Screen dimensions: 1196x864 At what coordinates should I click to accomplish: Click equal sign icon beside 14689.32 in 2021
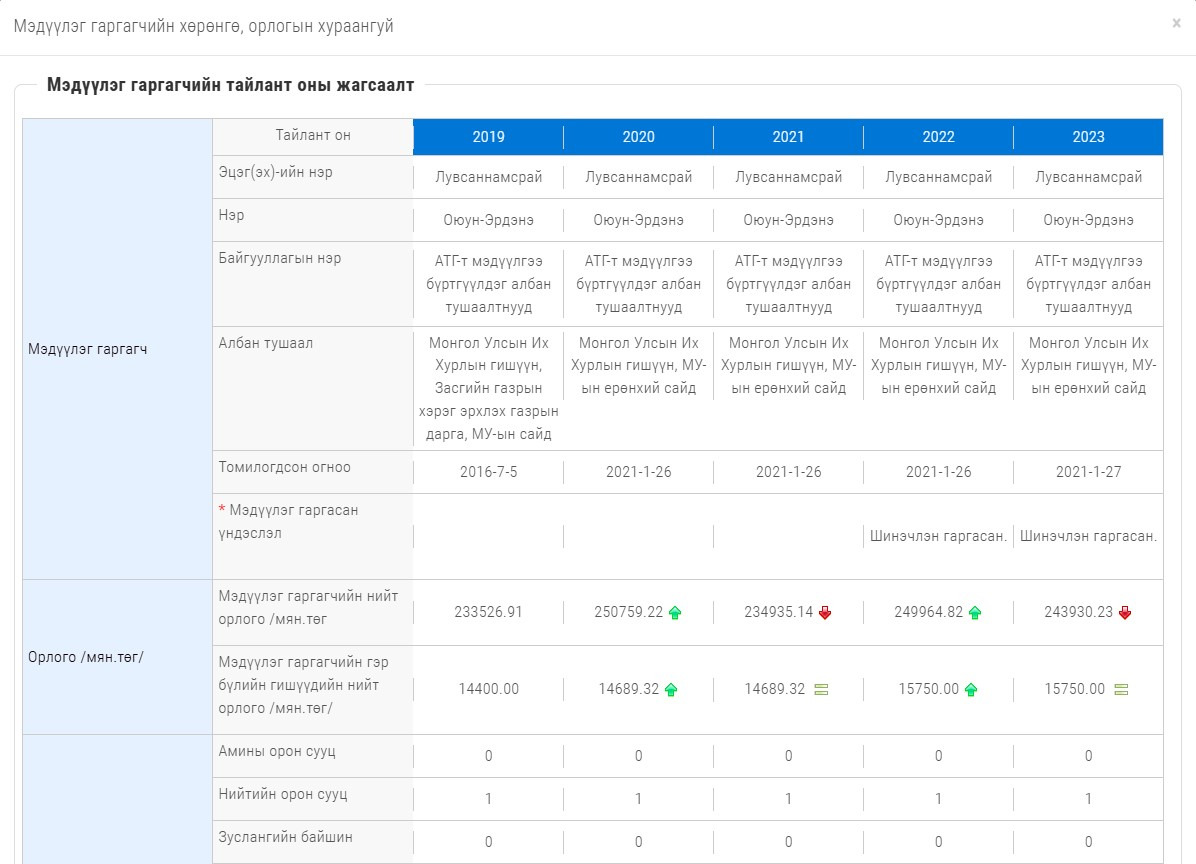[x=821, y=689]
